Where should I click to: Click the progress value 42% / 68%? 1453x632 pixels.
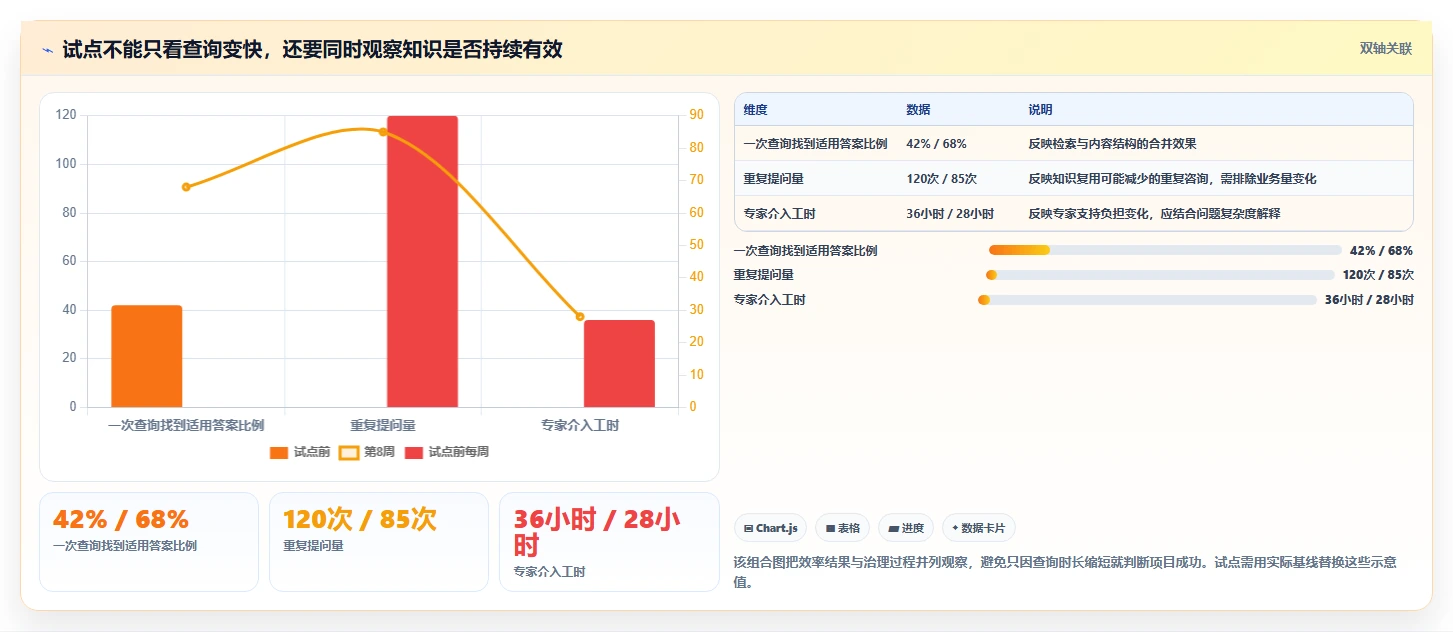click(x=1381, y=251)
